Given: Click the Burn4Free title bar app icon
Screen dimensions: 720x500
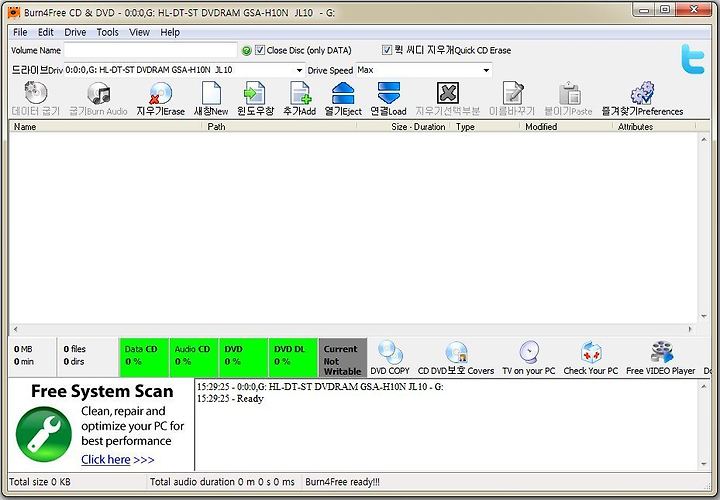Looking at the screenshot, I should pyautogui.click(x=14, y=12).
